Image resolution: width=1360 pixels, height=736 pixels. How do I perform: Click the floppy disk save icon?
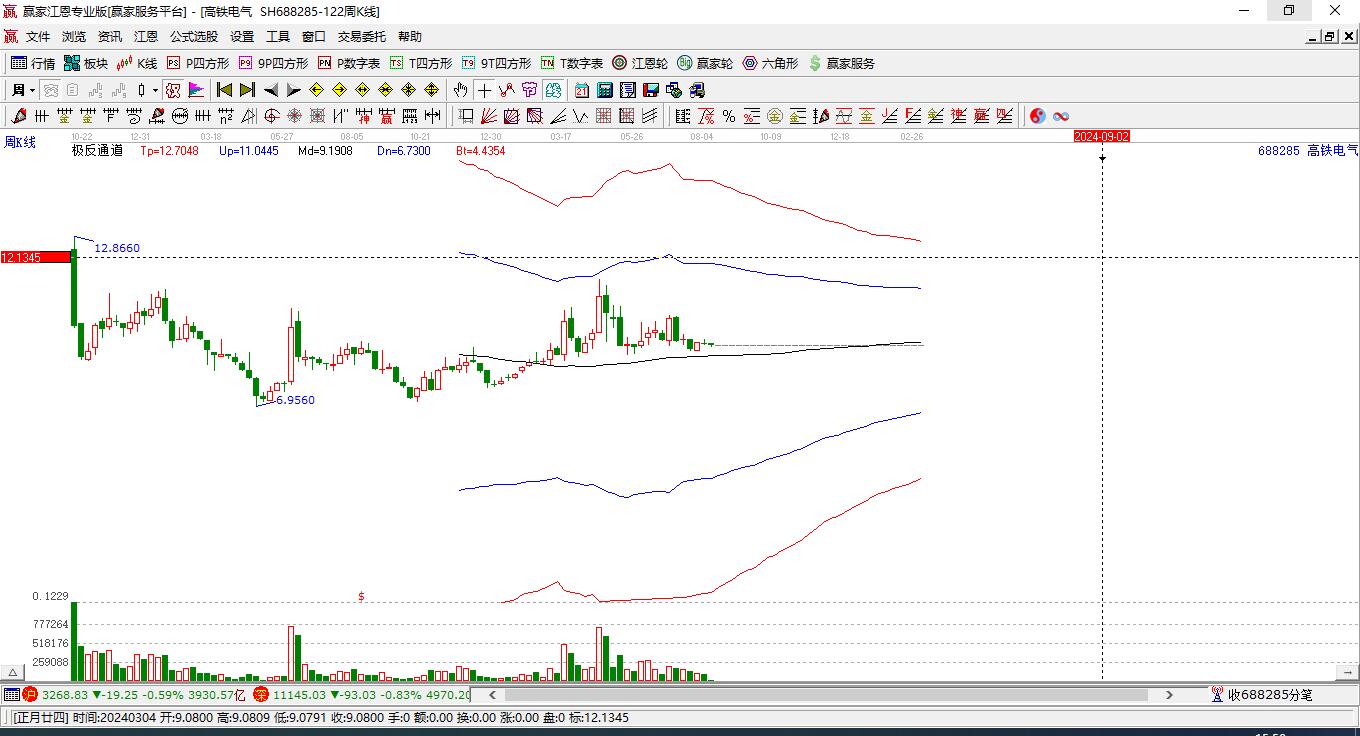[651, 90]
